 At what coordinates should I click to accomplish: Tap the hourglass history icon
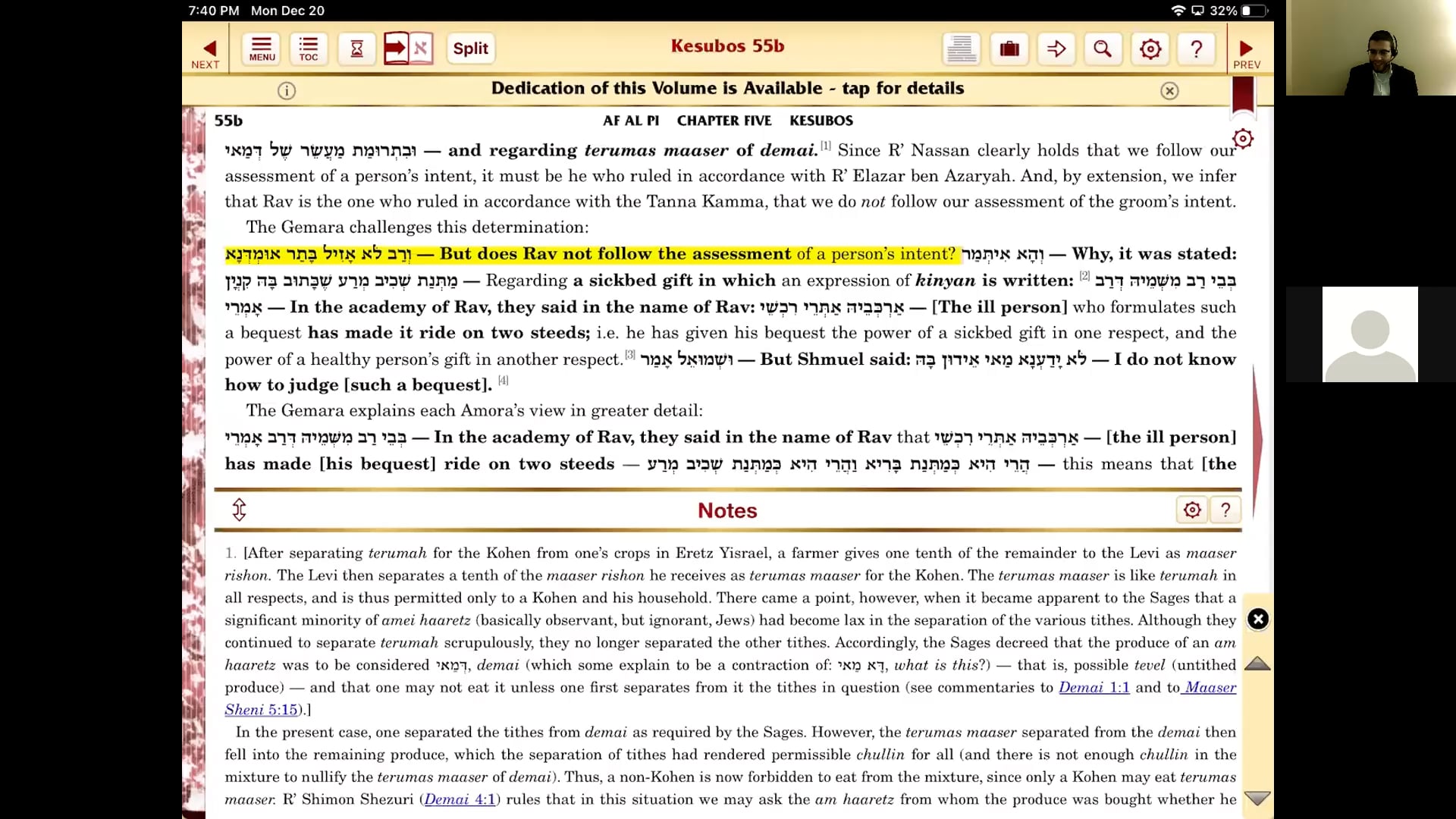pos(356,49)
